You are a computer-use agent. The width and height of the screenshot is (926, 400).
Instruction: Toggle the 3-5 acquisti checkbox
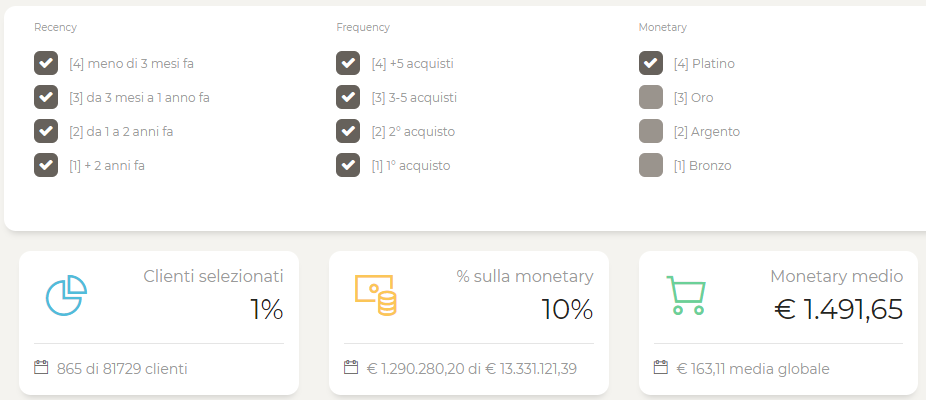click(x=348, y=97)
